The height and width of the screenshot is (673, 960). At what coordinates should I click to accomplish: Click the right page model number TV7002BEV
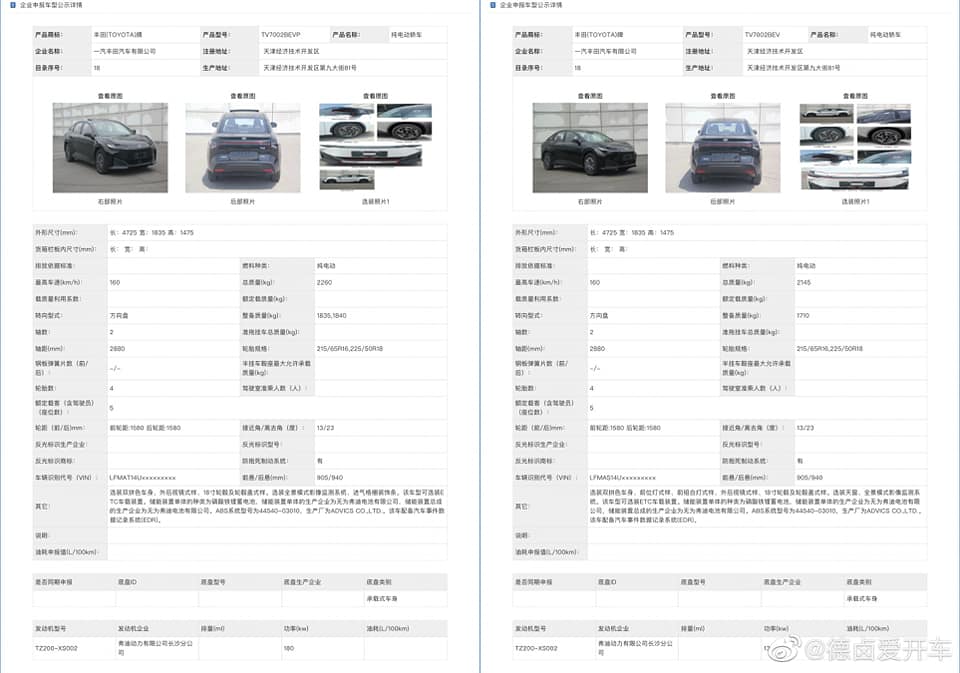click(x=762, y=35)
